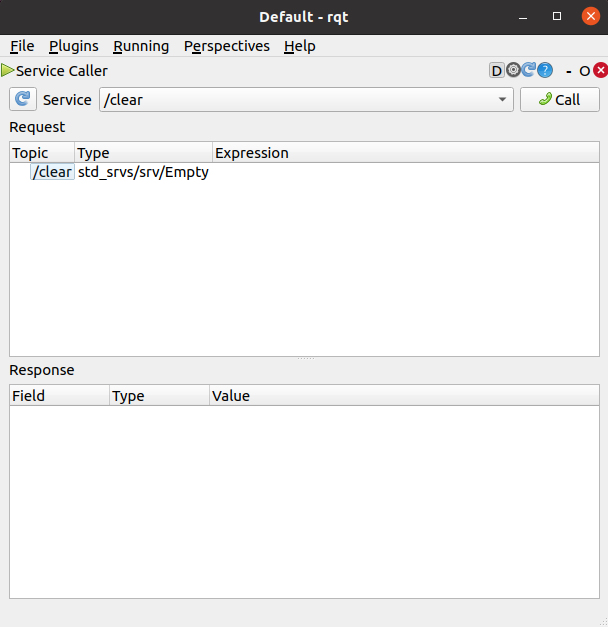
Task: Click the splitter handle between Request and Response
Action: (306, 359)
